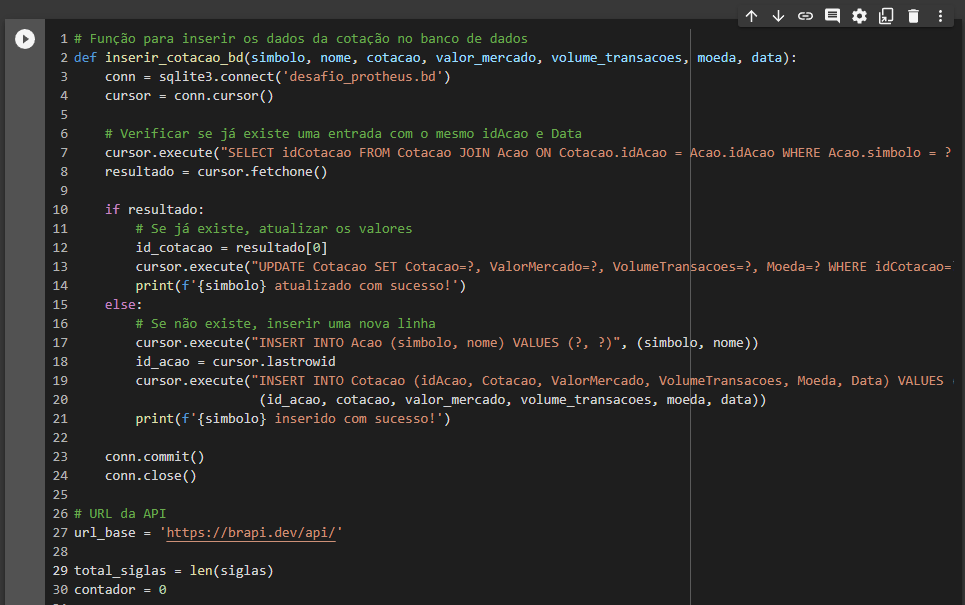965x605 pixels.
Task: Delete the code cell
Action: pos(913,16)
